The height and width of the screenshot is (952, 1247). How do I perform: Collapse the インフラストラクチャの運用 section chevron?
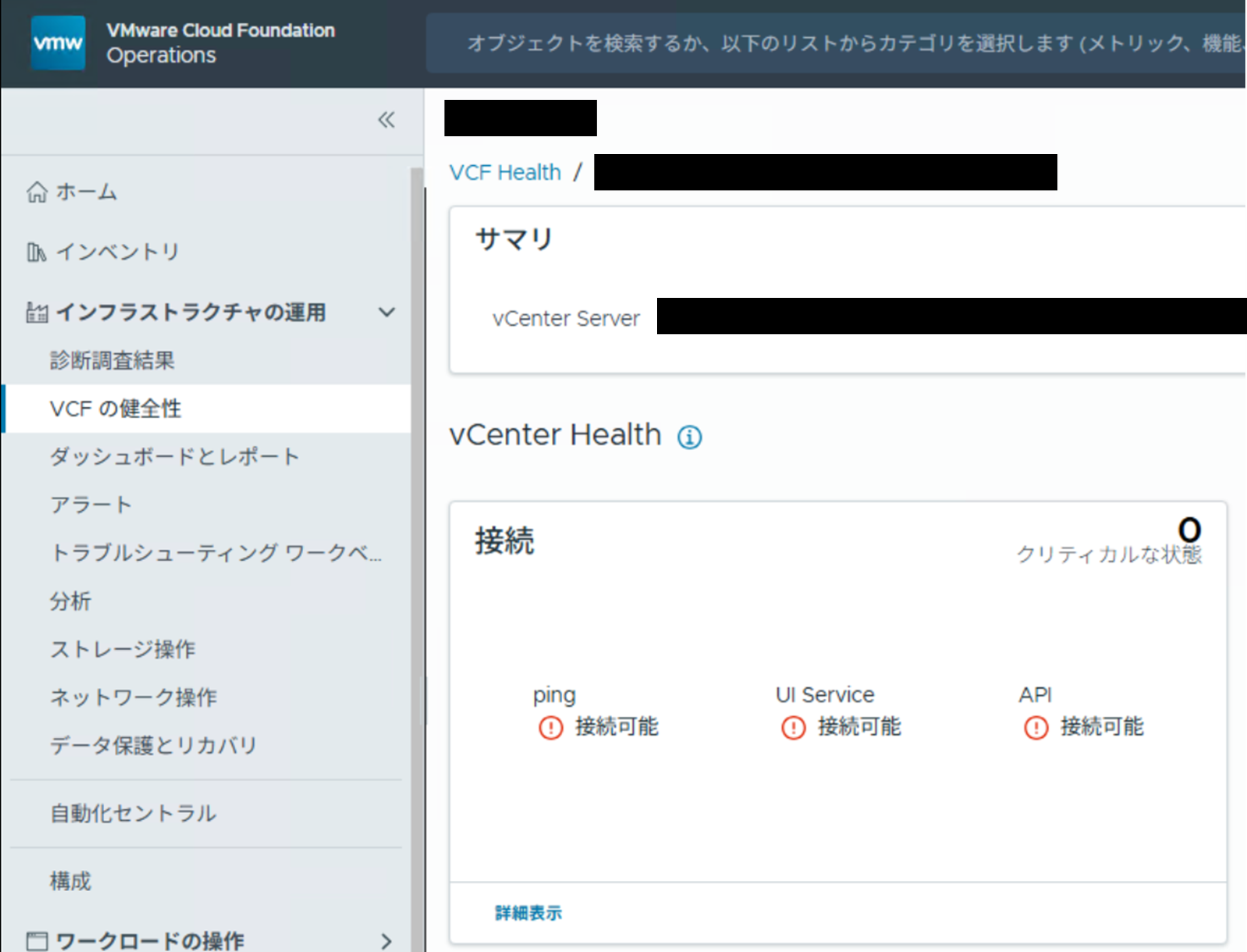click(x=386, y=312)
